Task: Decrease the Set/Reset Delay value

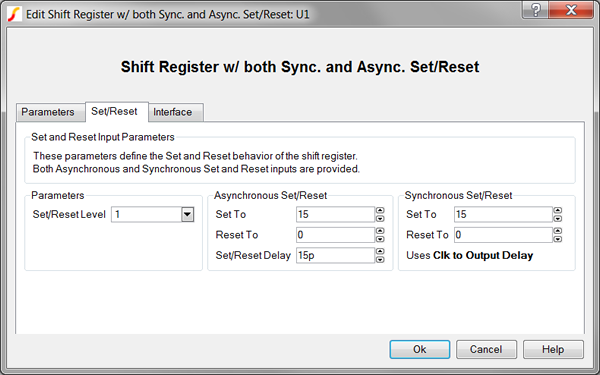Action: 380,259
